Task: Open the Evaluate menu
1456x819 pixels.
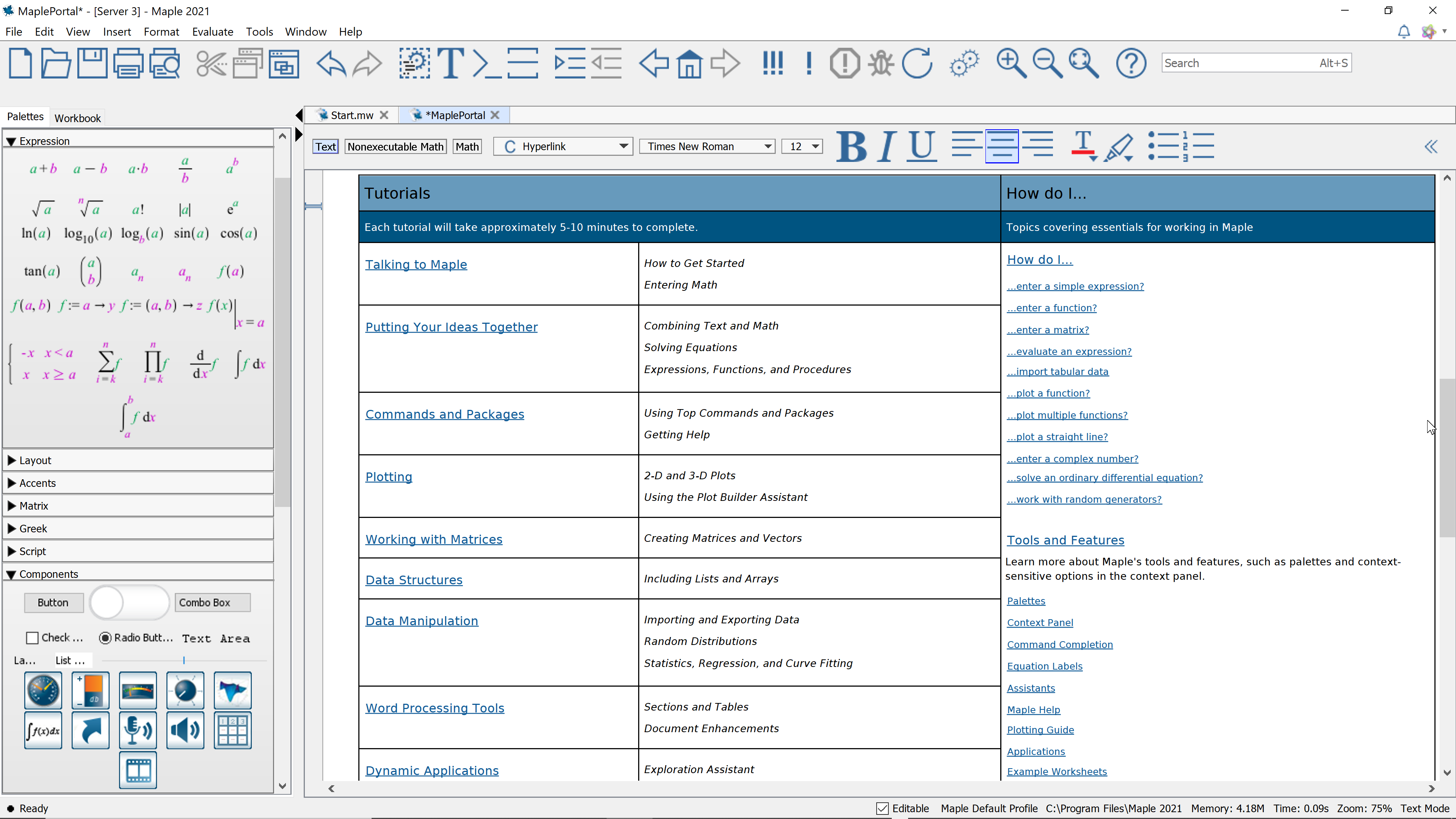Action: tap(212, 31)
